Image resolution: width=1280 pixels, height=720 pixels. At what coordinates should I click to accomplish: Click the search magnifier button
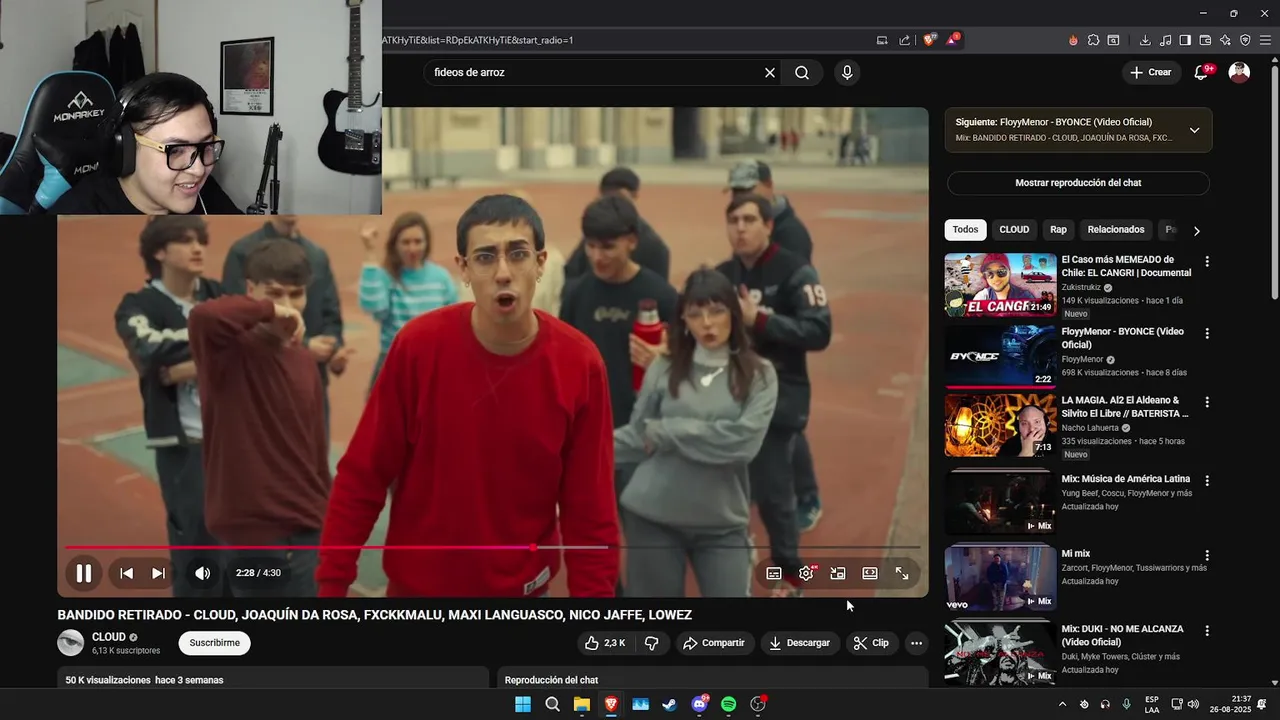802,73
